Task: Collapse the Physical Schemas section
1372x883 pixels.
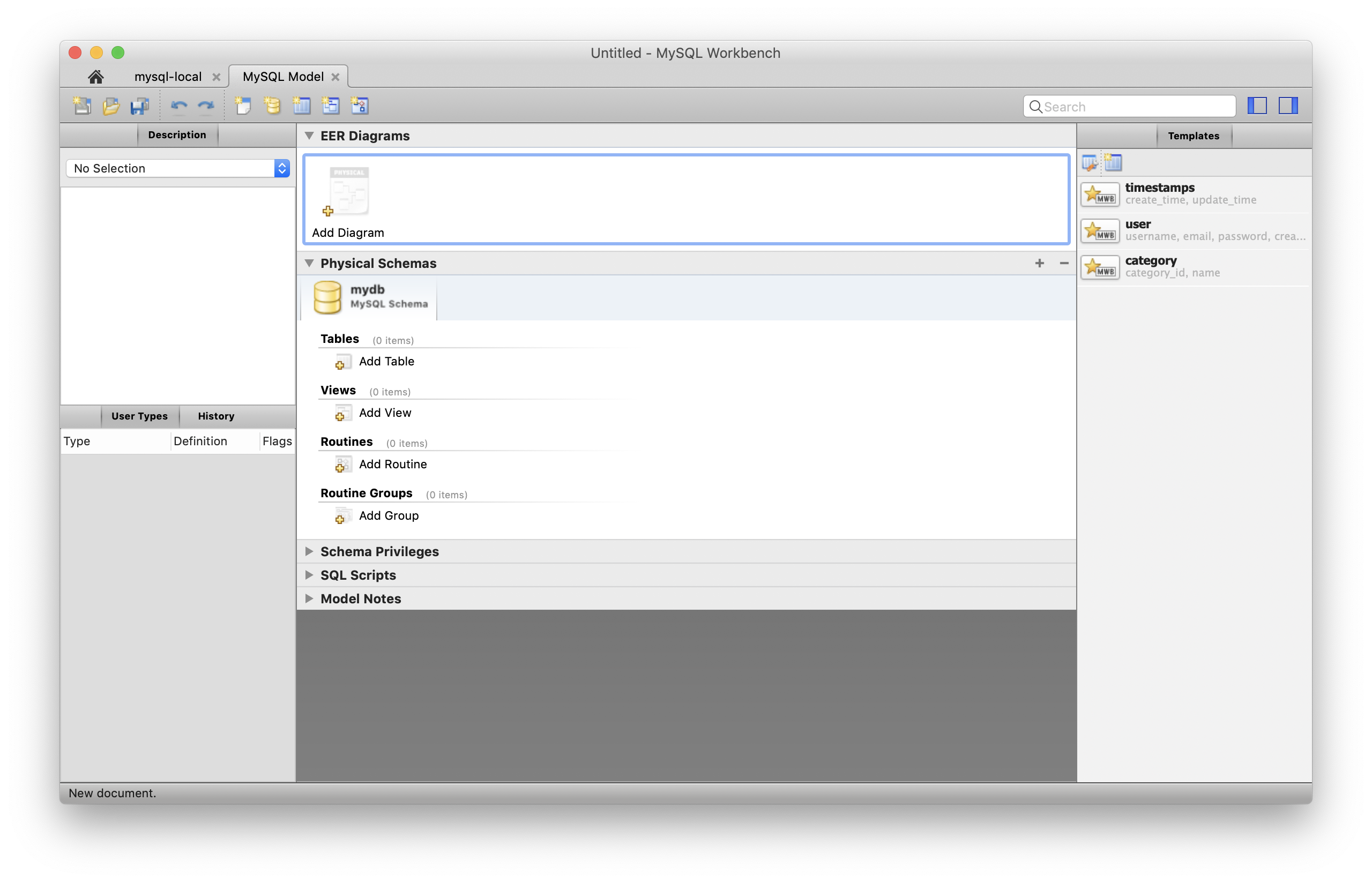Action: pyautogui.click(x=309, y=263)
